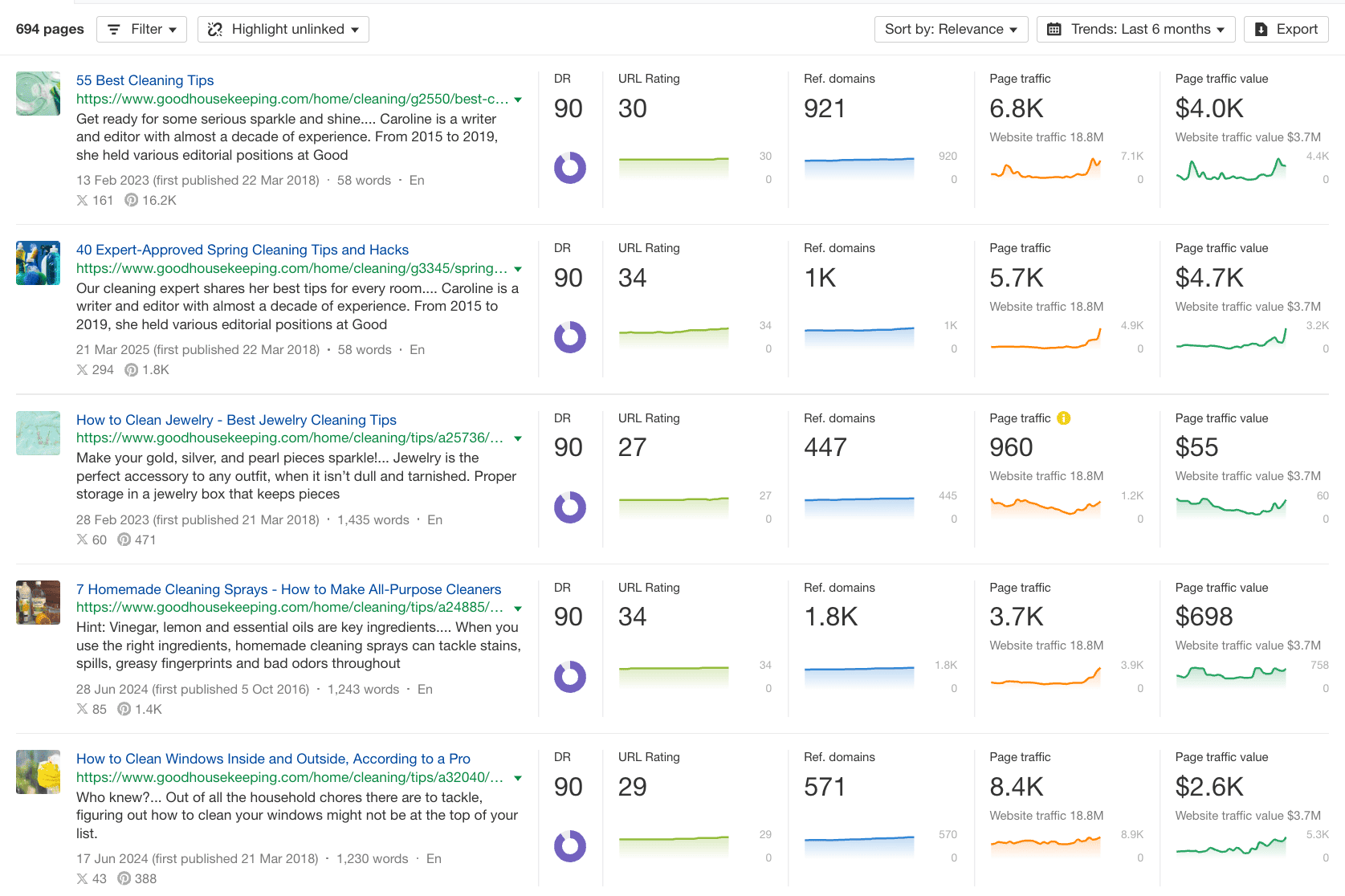Expand URL menu arrow for 55 Best Cleaning Tips
The height and width of the screenshot is (896, 1345).
coord(518,100)
